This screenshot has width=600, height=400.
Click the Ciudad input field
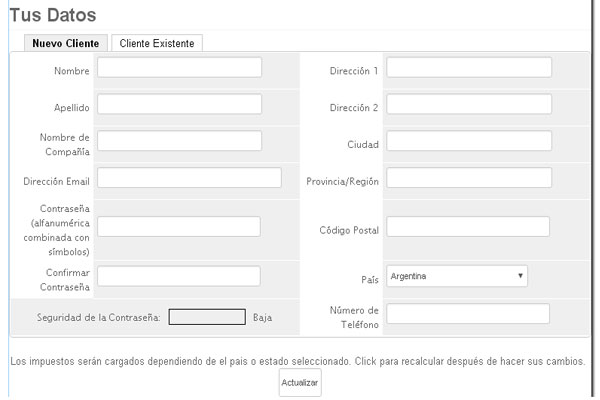(469, 141)
